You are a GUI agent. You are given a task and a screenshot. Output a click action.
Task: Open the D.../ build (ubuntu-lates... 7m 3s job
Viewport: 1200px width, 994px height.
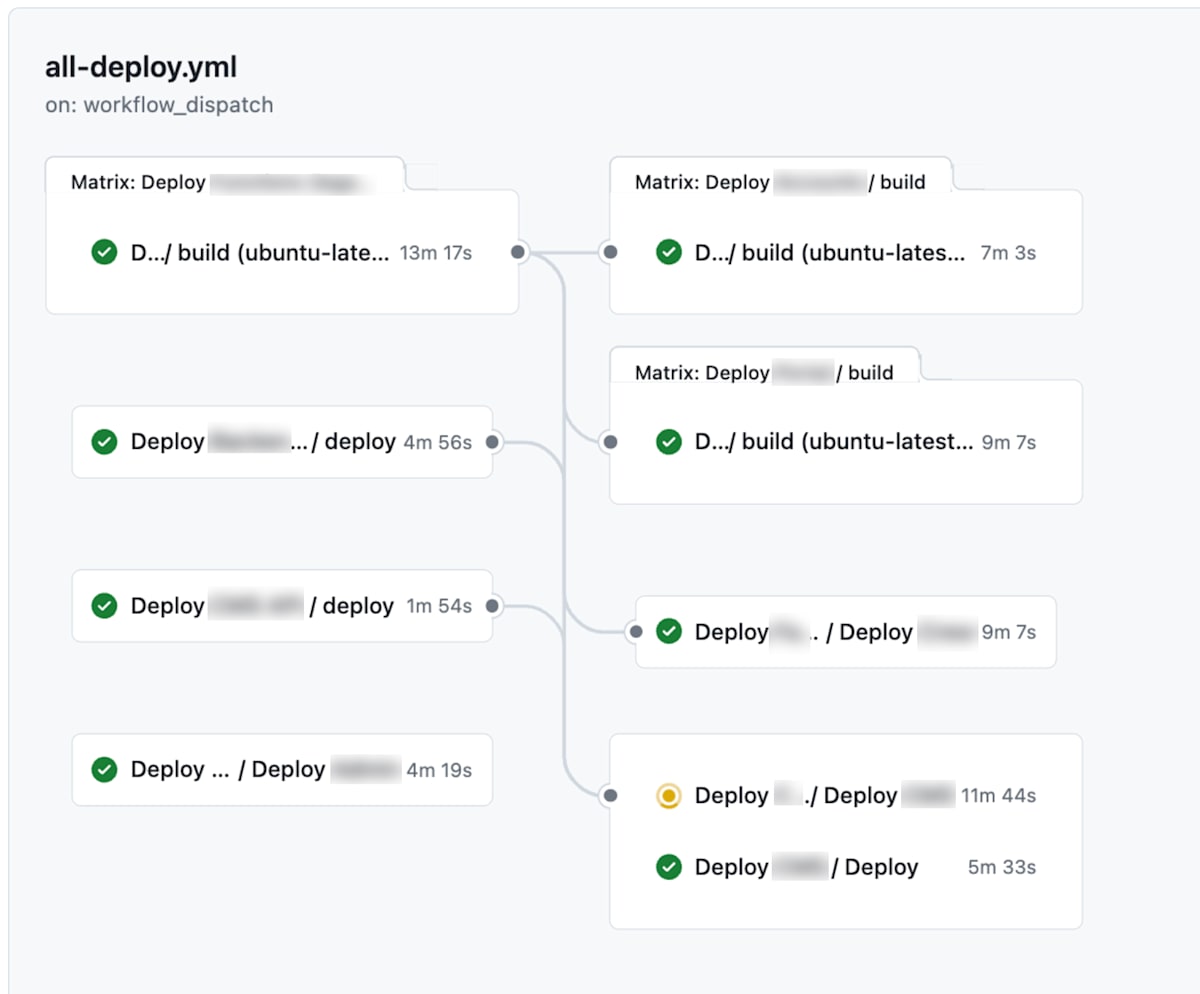pyautogui.click(x=846, y=253)
